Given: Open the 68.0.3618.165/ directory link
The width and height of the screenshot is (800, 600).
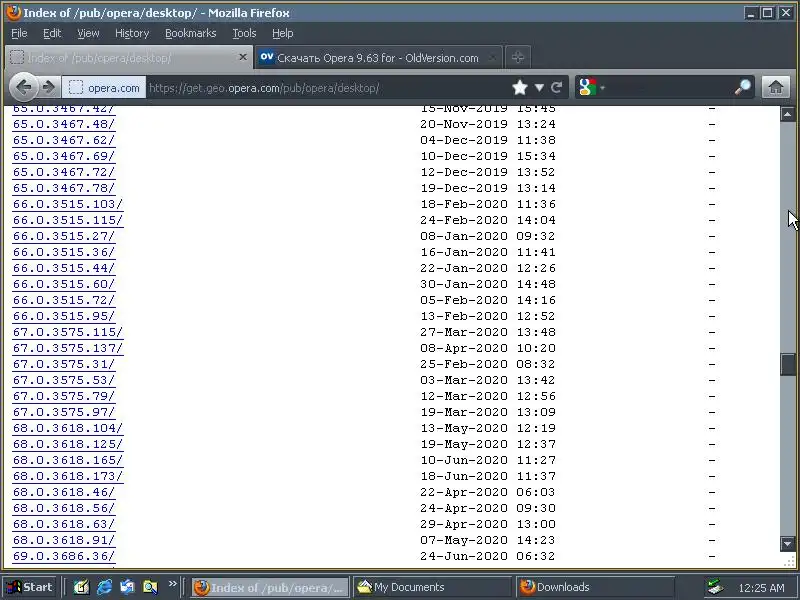Looking at the screenshot, I should coord(68,460).
